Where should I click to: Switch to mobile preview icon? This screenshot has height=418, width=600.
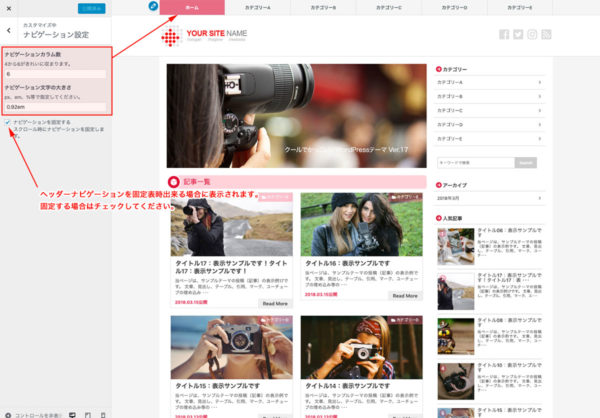(x=103, y=415)
